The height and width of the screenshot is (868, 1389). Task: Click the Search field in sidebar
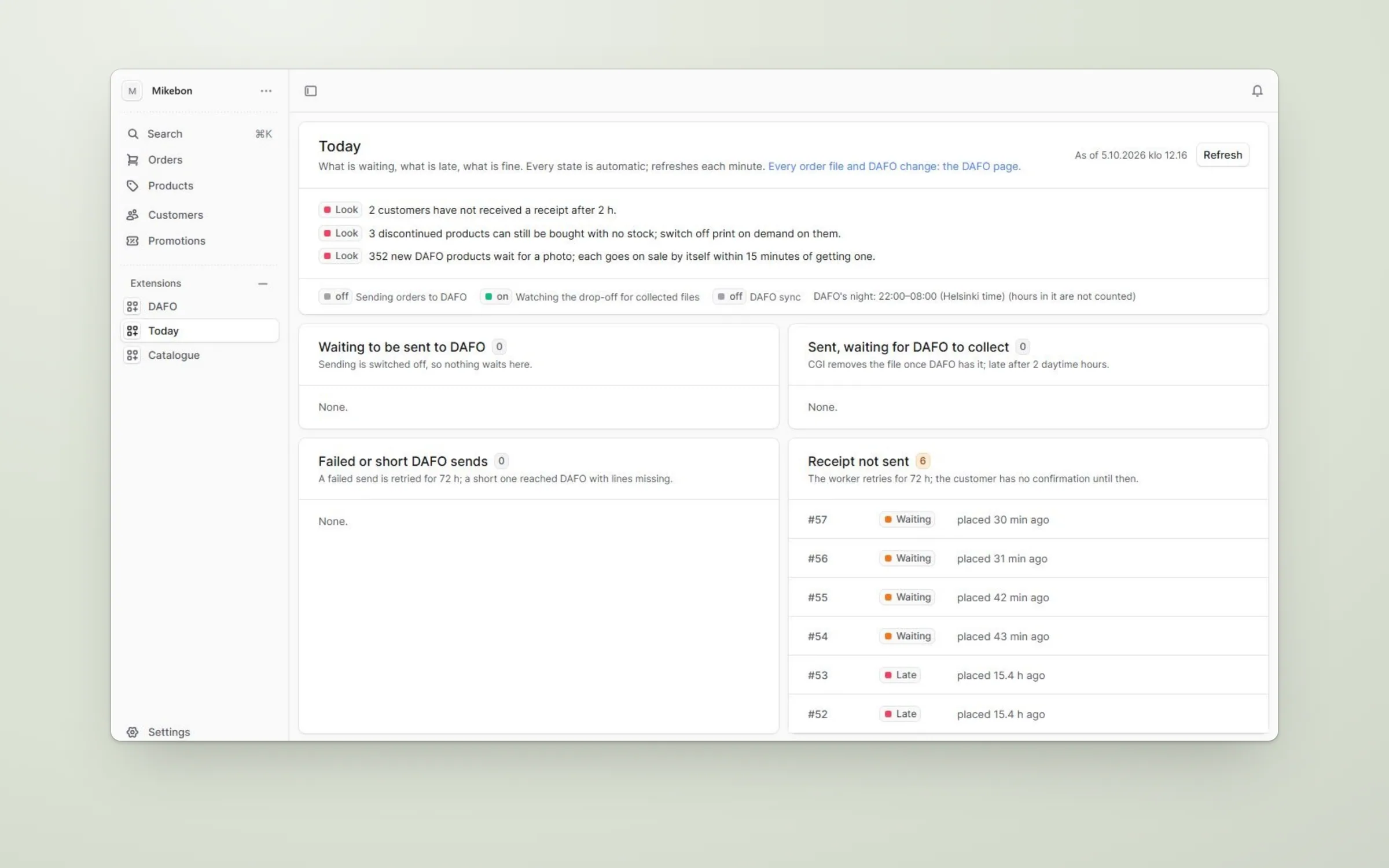point(200,134)
